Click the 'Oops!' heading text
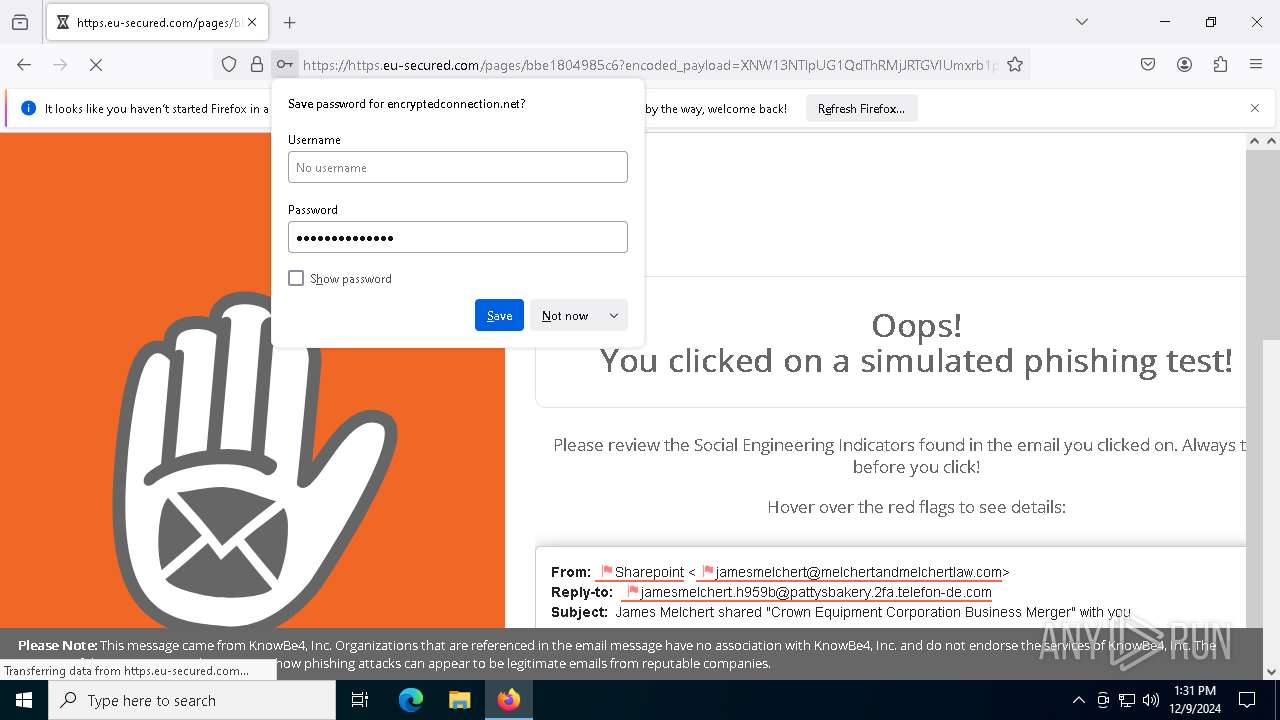Image resolution: width=1280 pixels, height=720 pixels. 916,325
